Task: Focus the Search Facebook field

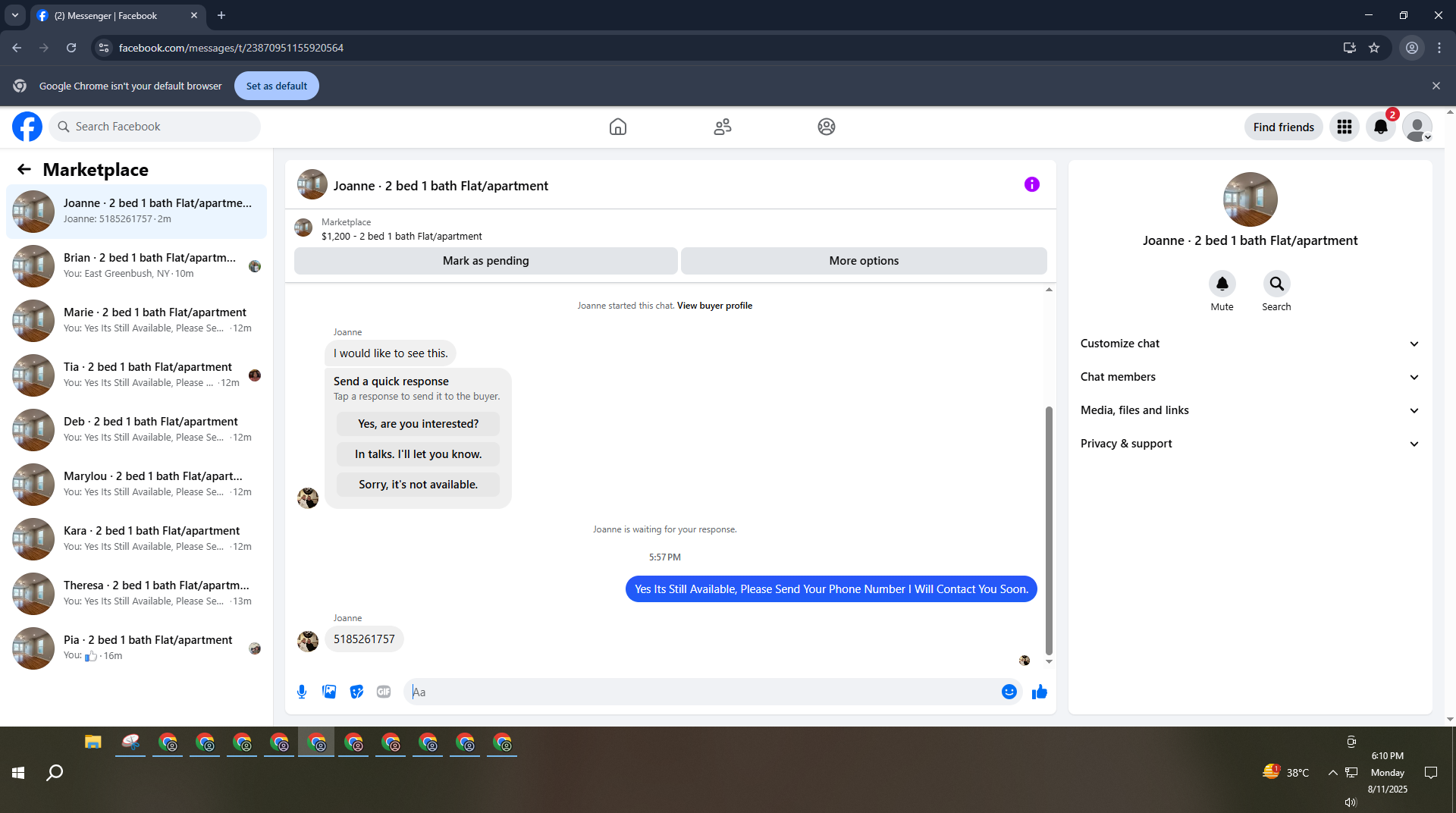Action: click(x=155, y=127)
